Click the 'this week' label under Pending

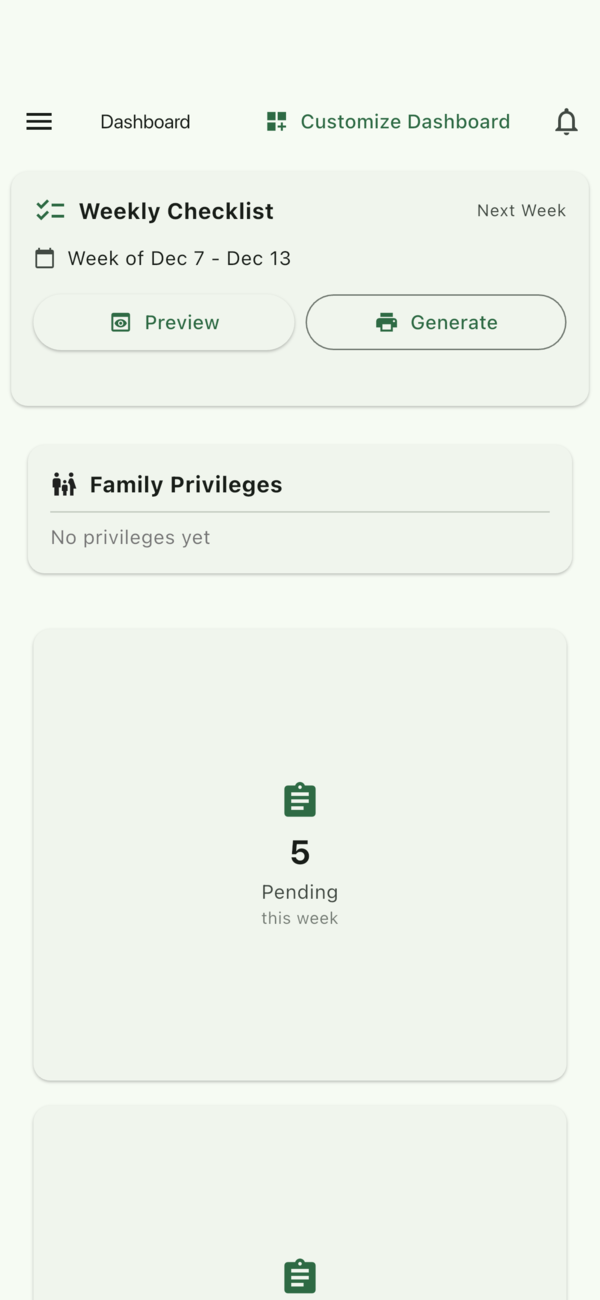(299, 918)
